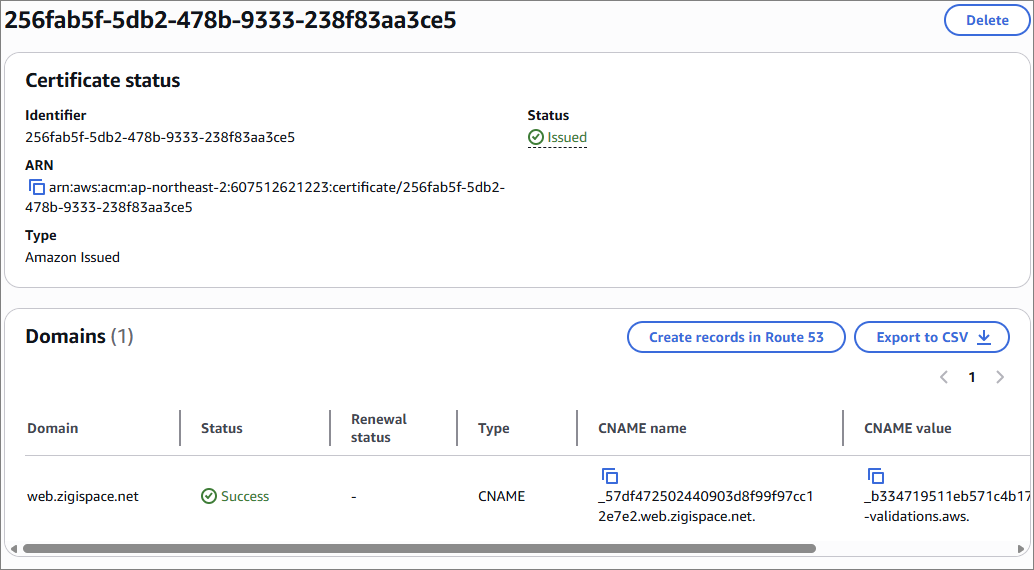This screenshot has height=570, width=1034.
Task: Go to the previous page of domains
Action: [x=944, y=377]
